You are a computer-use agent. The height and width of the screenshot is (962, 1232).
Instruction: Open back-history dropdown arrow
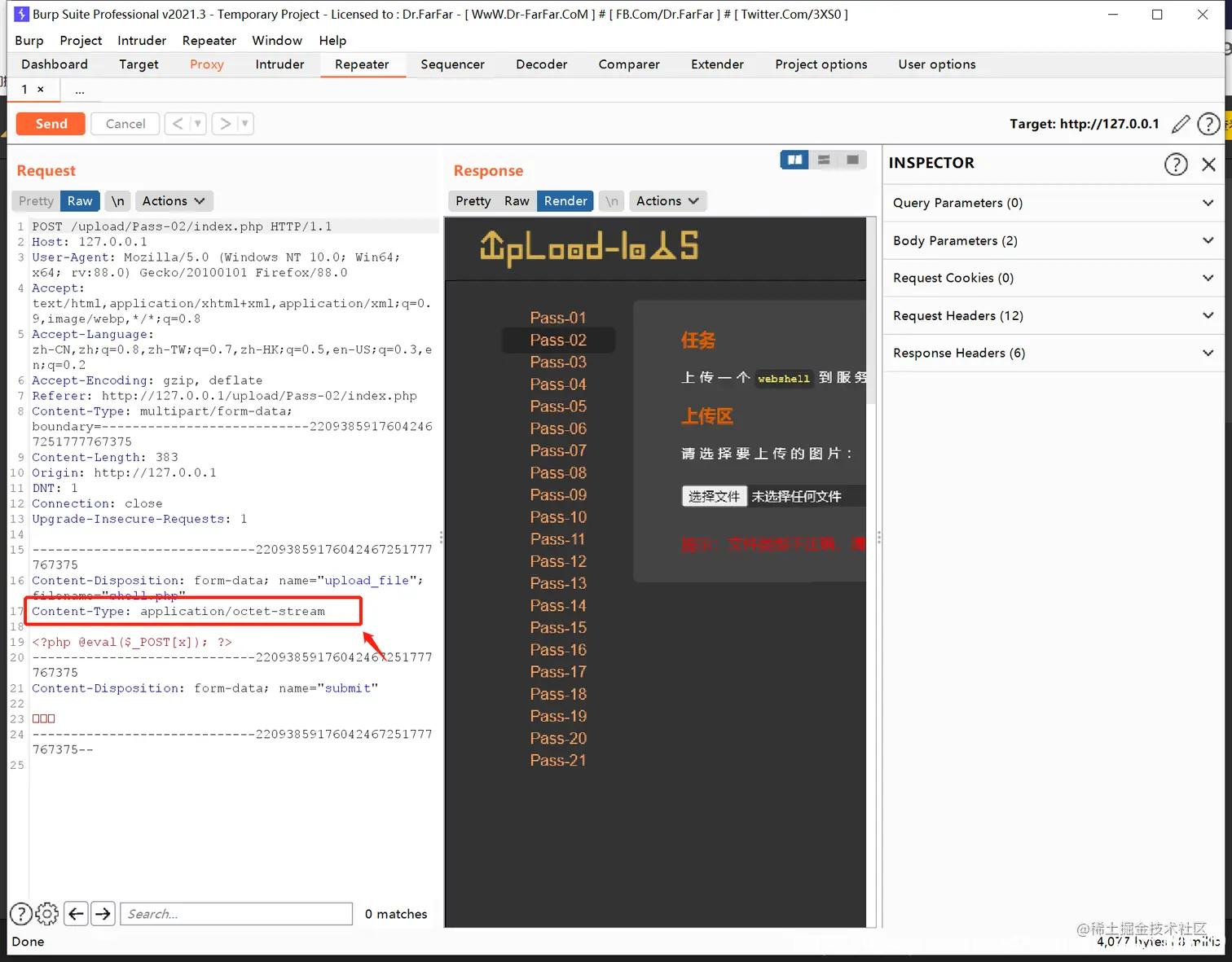197,124
